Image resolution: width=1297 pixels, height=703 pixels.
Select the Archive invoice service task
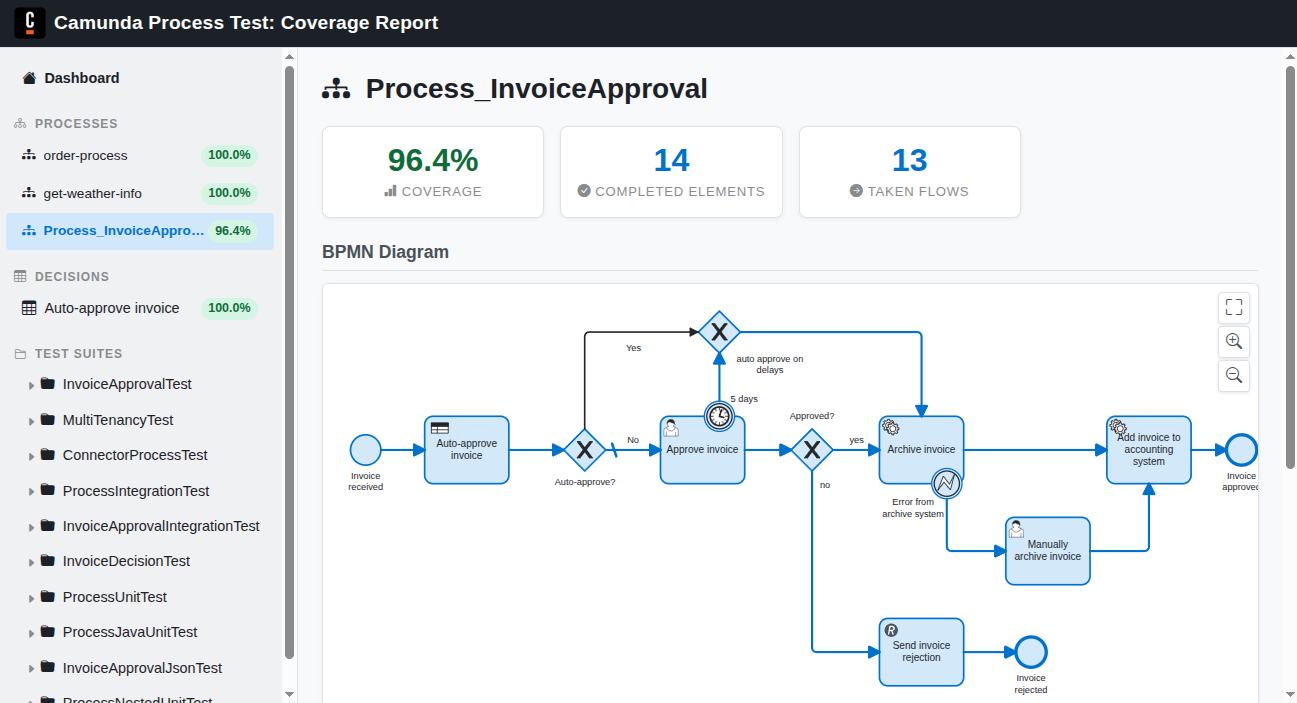pos(922,450)
